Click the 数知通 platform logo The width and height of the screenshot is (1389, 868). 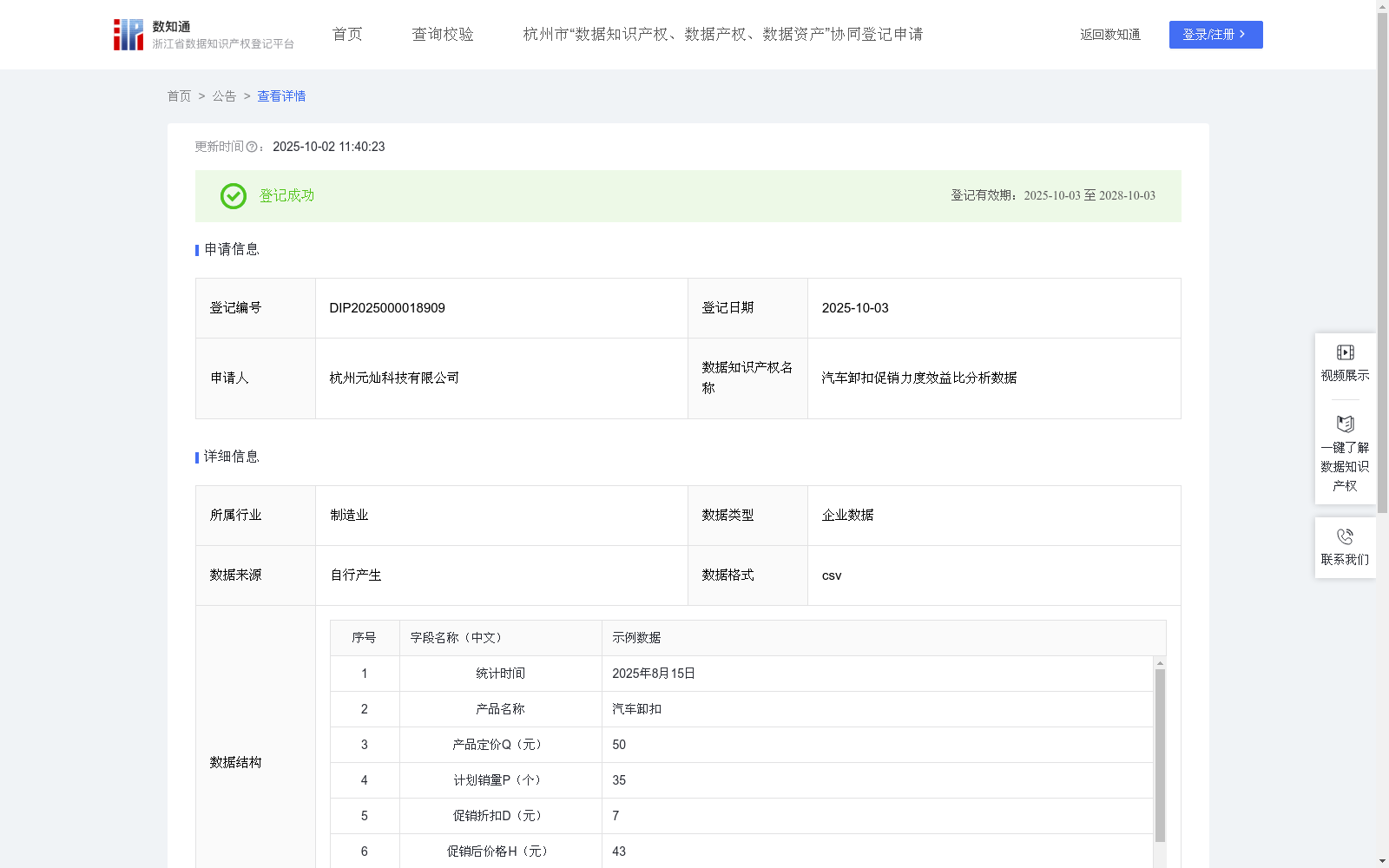click(203, 35)
